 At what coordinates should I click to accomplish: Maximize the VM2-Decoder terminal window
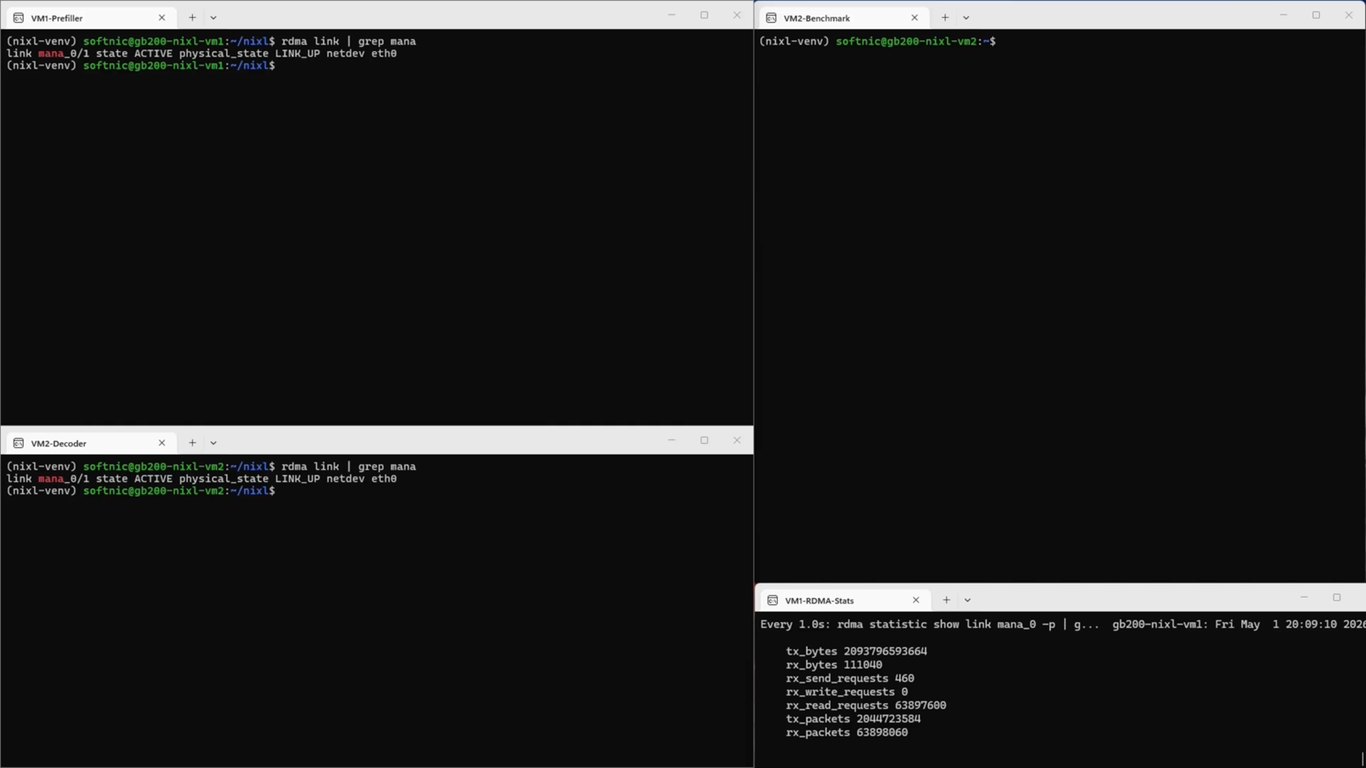tap(704, 440)
